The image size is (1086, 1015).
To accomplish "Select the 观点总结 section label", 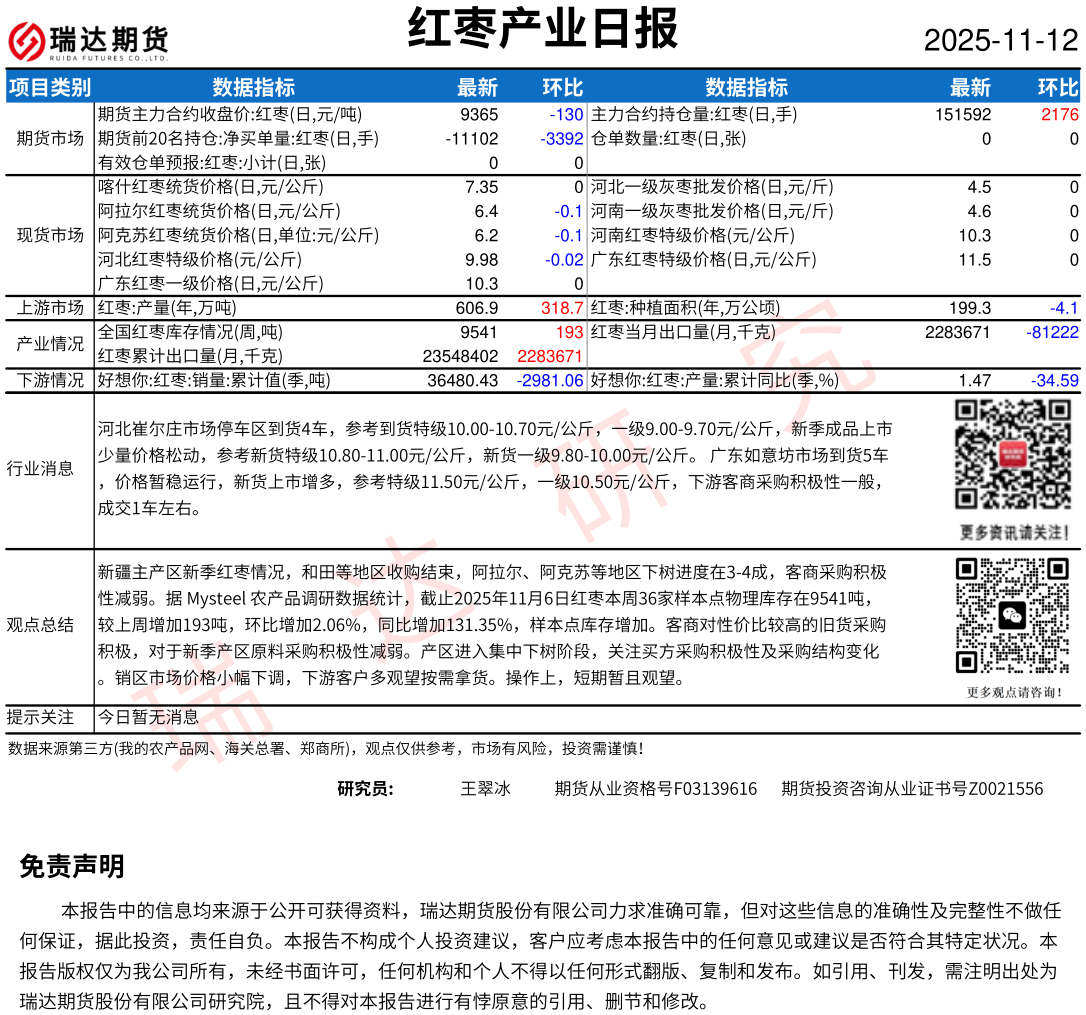I will point(40,625).
